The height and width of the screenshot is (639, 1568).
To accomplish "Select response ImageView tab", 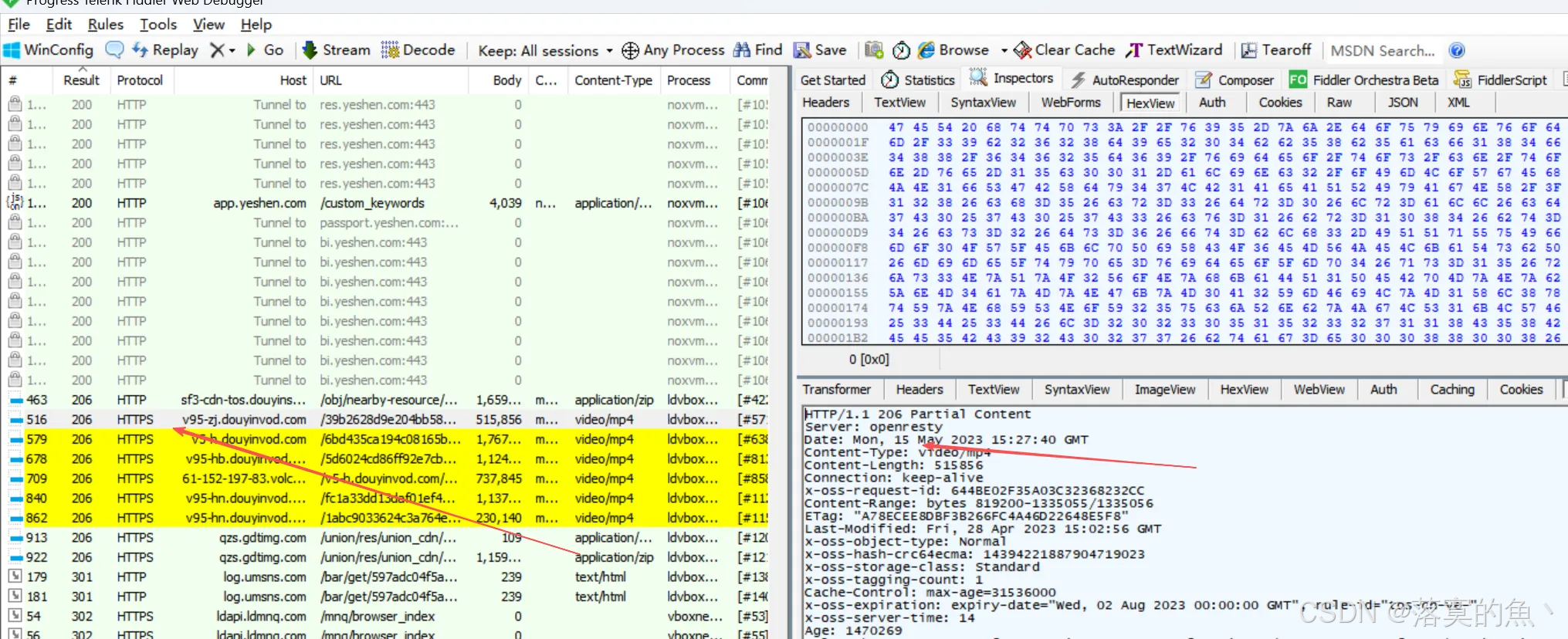I will (1164, 390).
